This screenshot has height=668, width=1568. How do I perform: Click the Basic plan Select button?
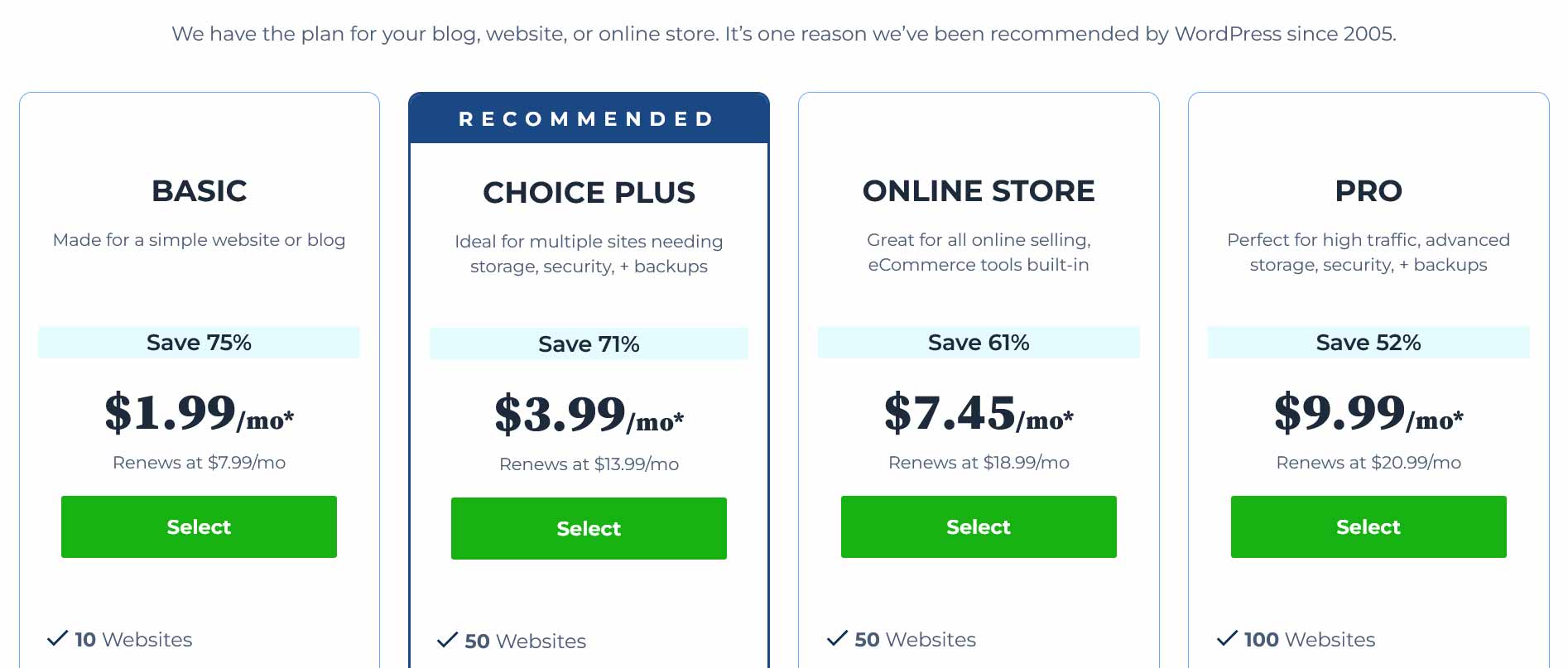tap(199, 526)
